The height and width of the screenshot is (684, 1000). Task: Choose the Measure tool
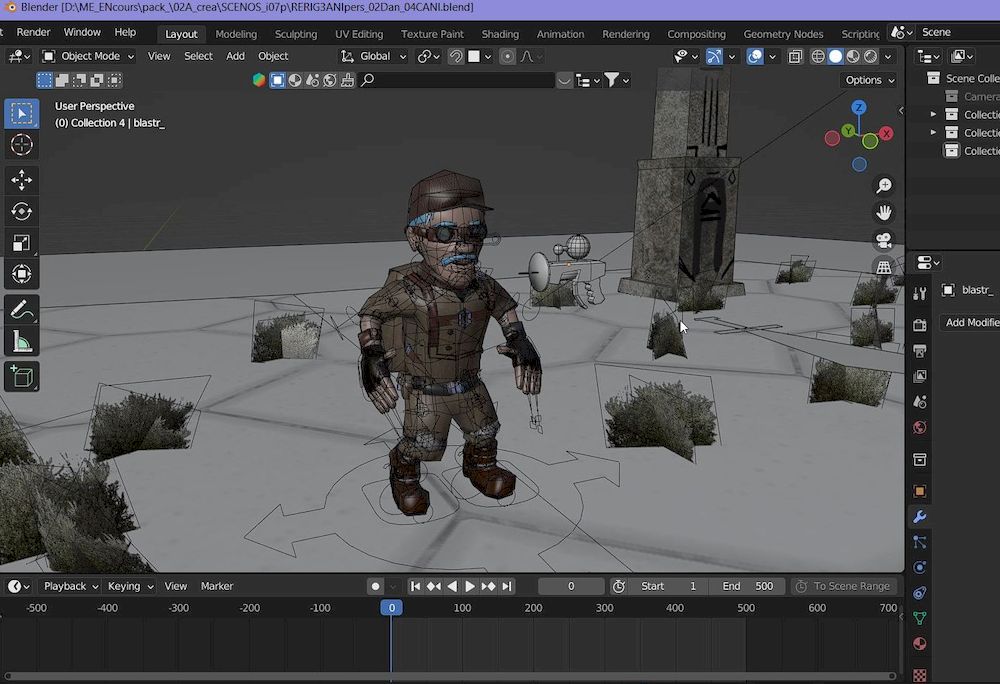coord(21,343)
